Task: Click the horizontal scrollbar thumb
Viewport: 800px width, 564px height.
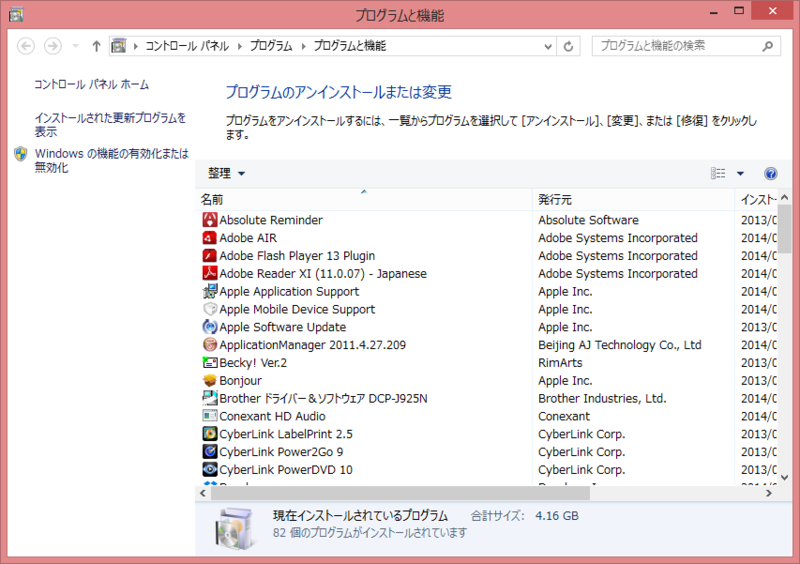Action: [x=401, y=493]
